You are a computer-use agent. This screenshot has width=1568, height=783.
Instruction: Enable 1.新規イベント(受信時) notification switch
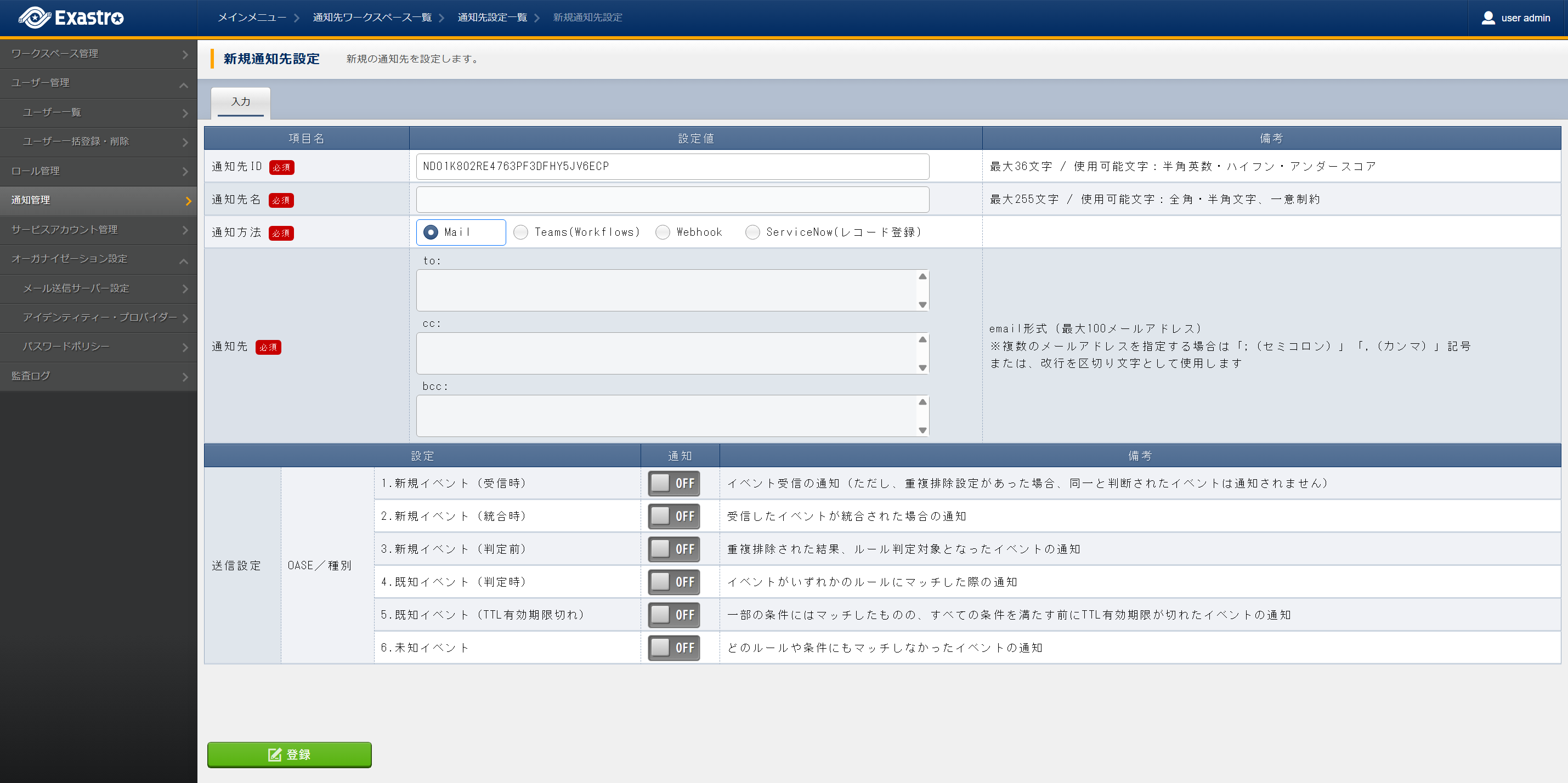click(x=673, y=484)
